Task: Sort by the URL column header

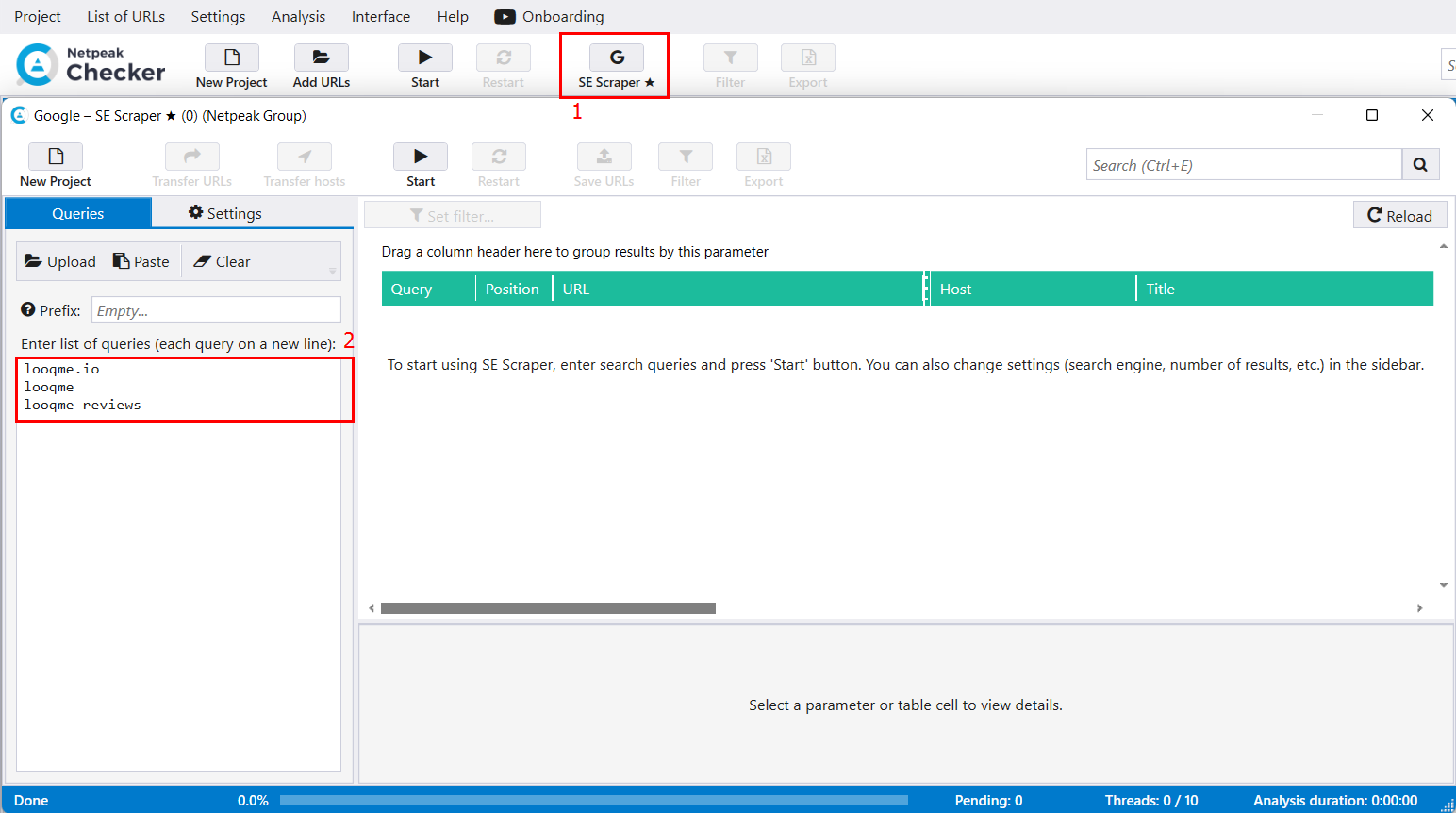Action: [x=738, y=289]
